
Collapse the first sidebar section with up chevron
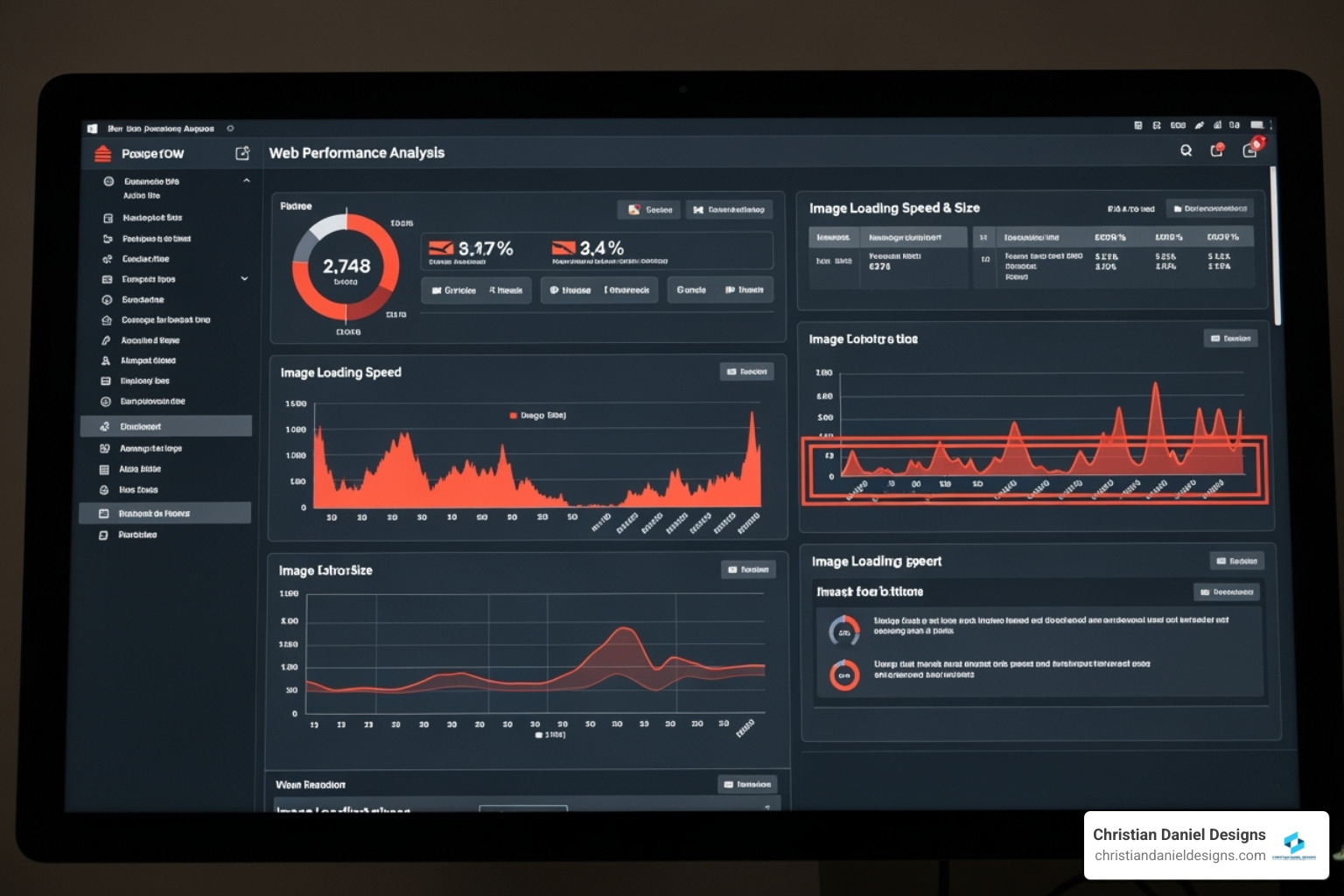pos(247,181)
